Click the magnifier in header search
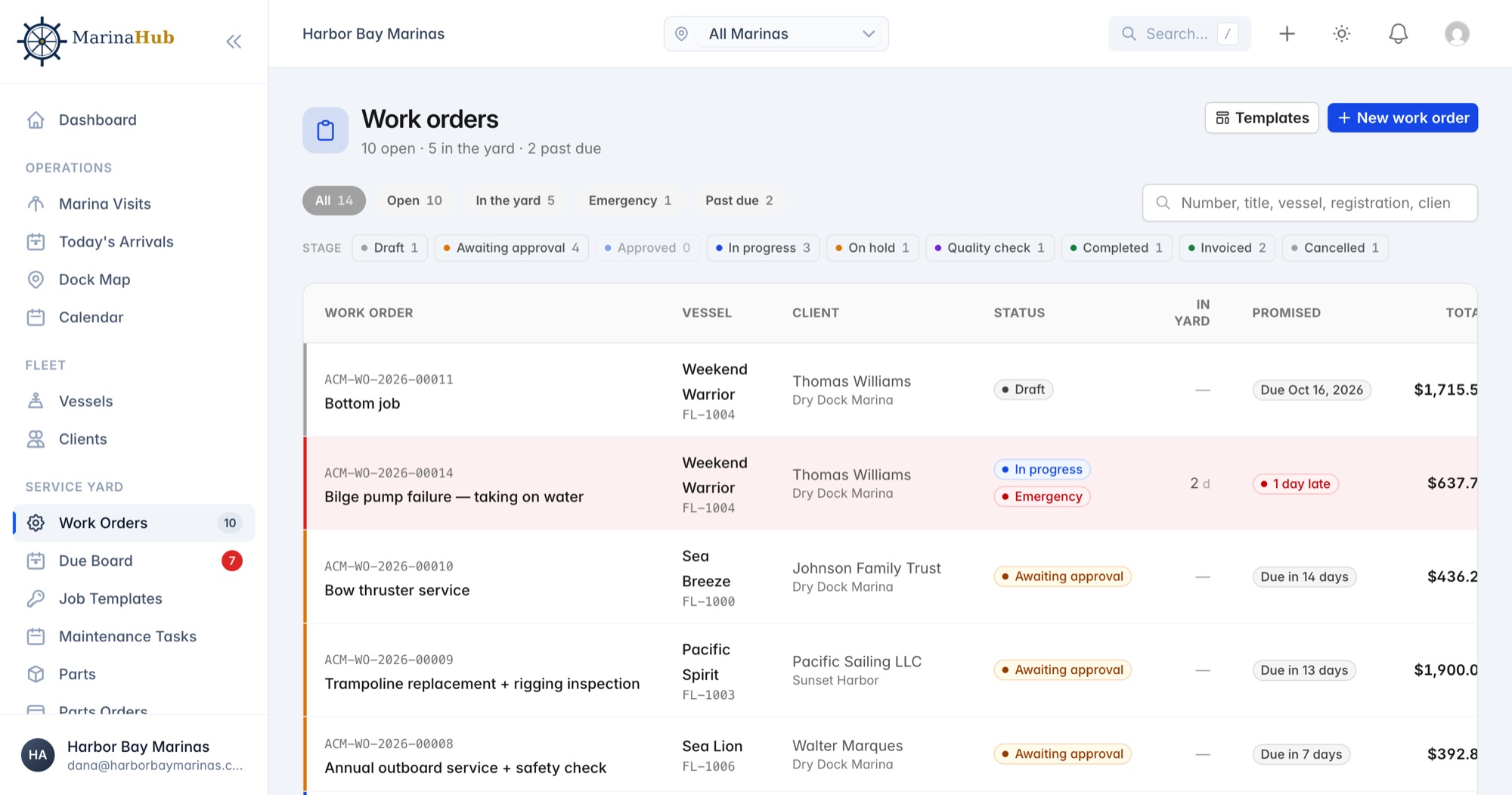This screenshot has width=1512, height=795. (1129, 34)
